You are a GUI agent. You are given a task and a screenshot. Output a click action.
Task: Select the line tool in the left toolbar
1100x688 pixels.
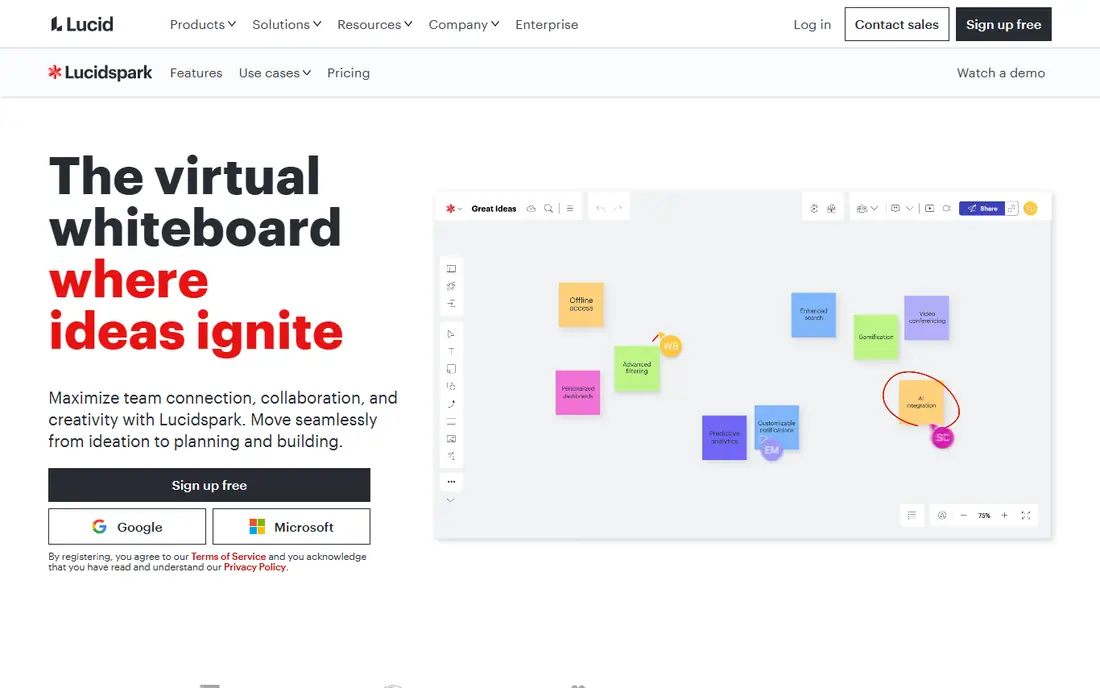point(451,421)
